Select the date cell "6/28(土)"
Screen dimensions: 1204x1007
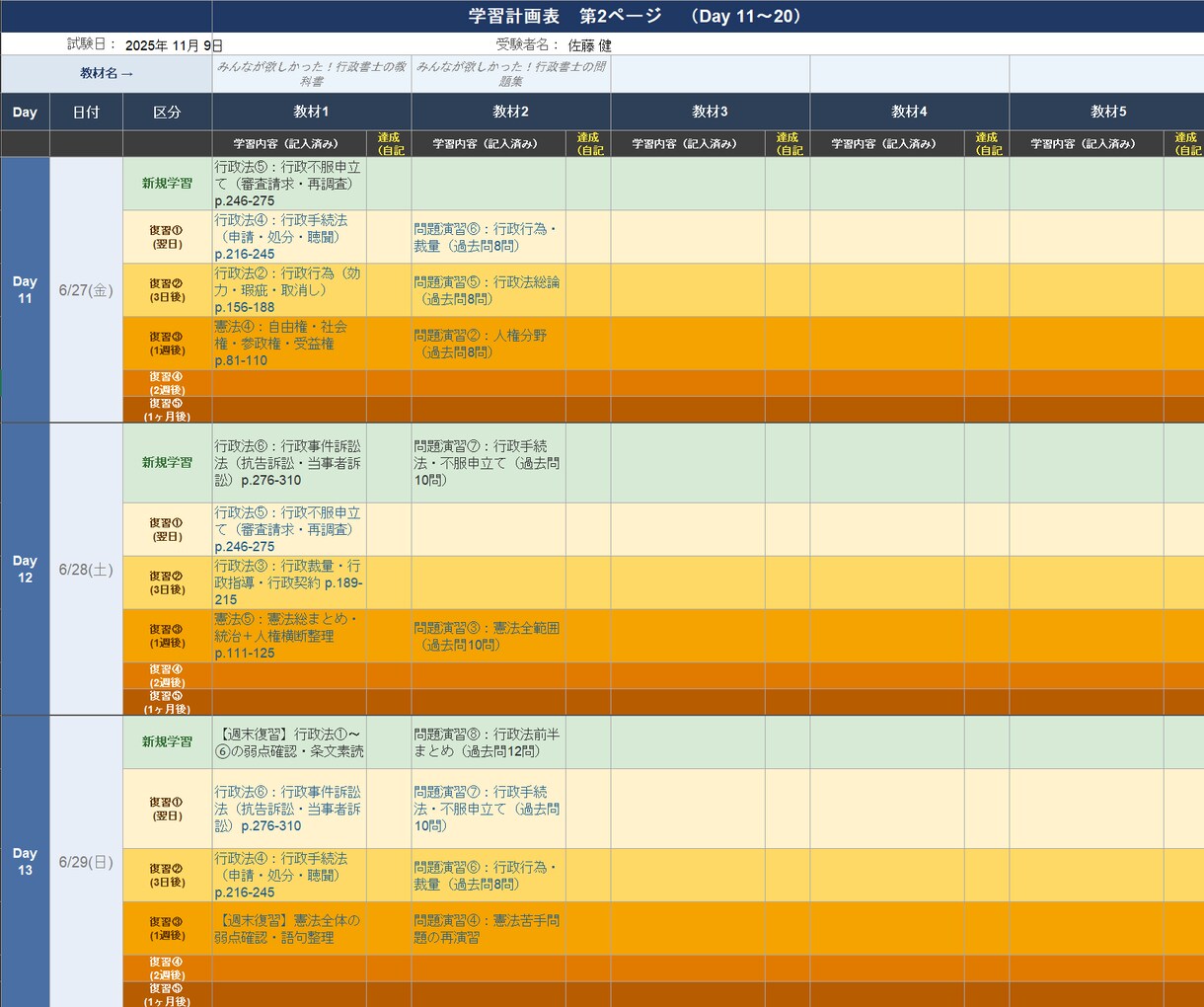pyautogui.click(x=87, y=570)
